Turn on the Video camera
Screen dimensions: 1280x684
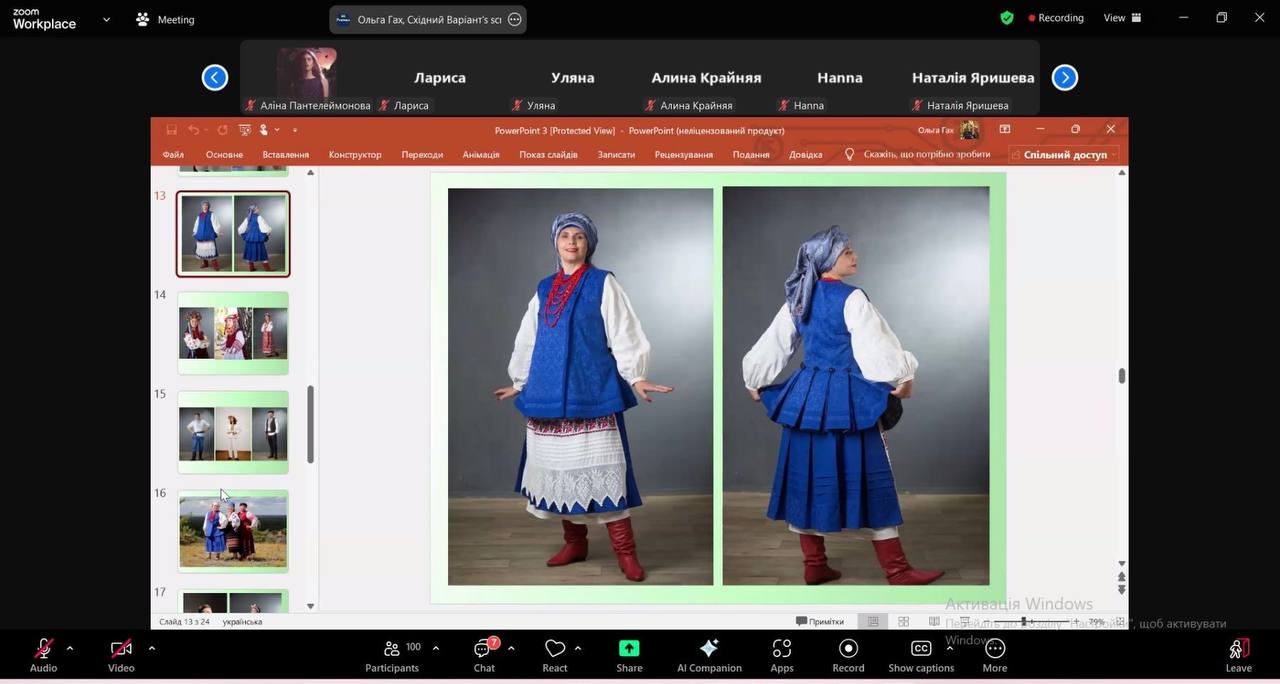coord(121,650)
